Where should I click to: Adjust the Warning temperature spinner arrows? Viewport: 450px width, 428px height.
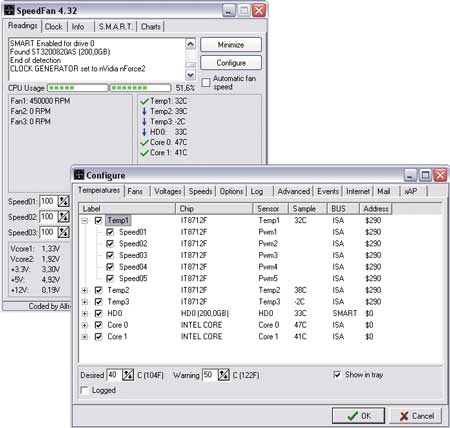click(x=224, y=375)
